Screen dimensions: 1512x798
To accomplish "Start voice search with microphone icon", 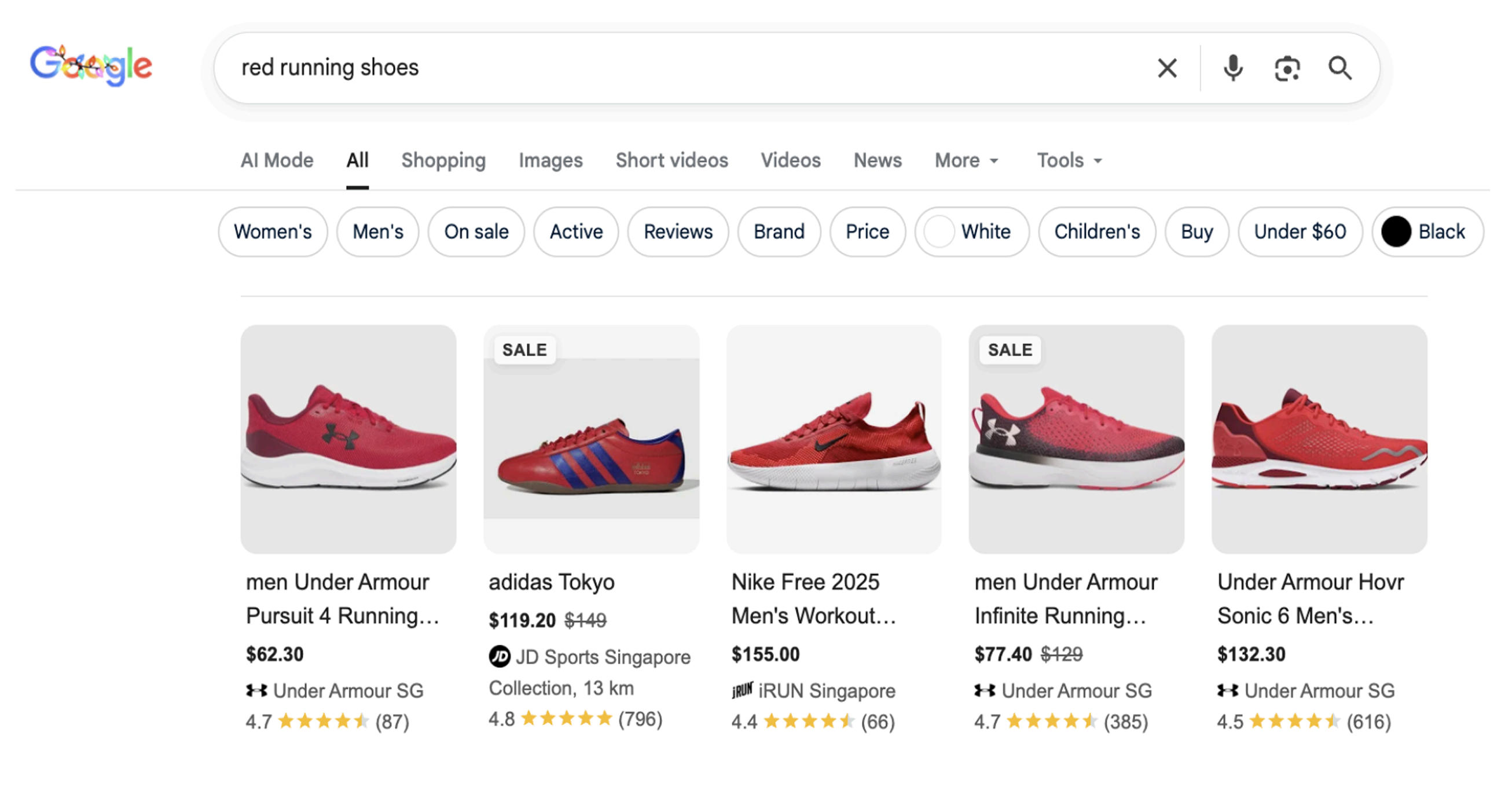I will click(x=1232, y=68).
